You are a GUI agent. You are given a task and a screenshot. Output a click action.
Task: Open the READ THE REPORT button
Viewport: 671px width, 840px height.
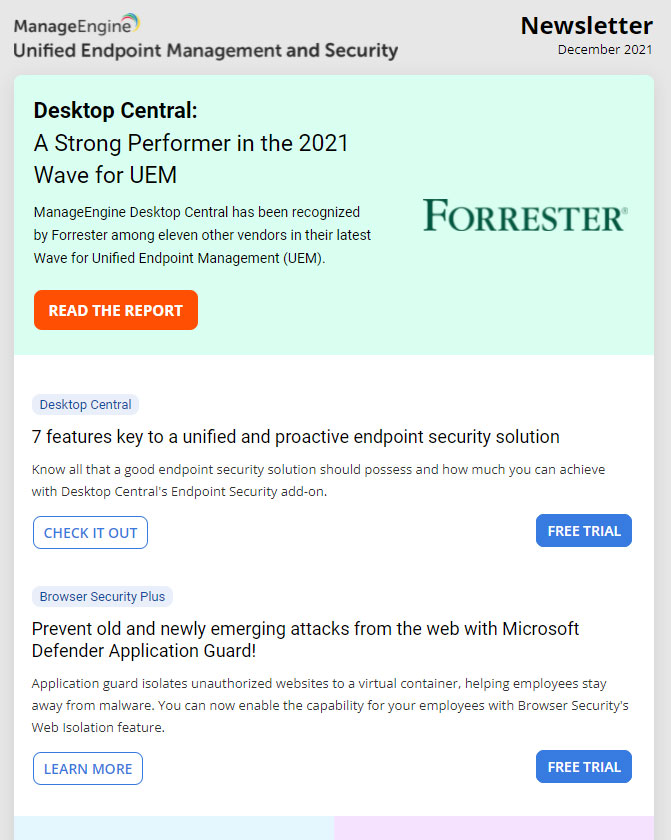(x=116, y=310)
